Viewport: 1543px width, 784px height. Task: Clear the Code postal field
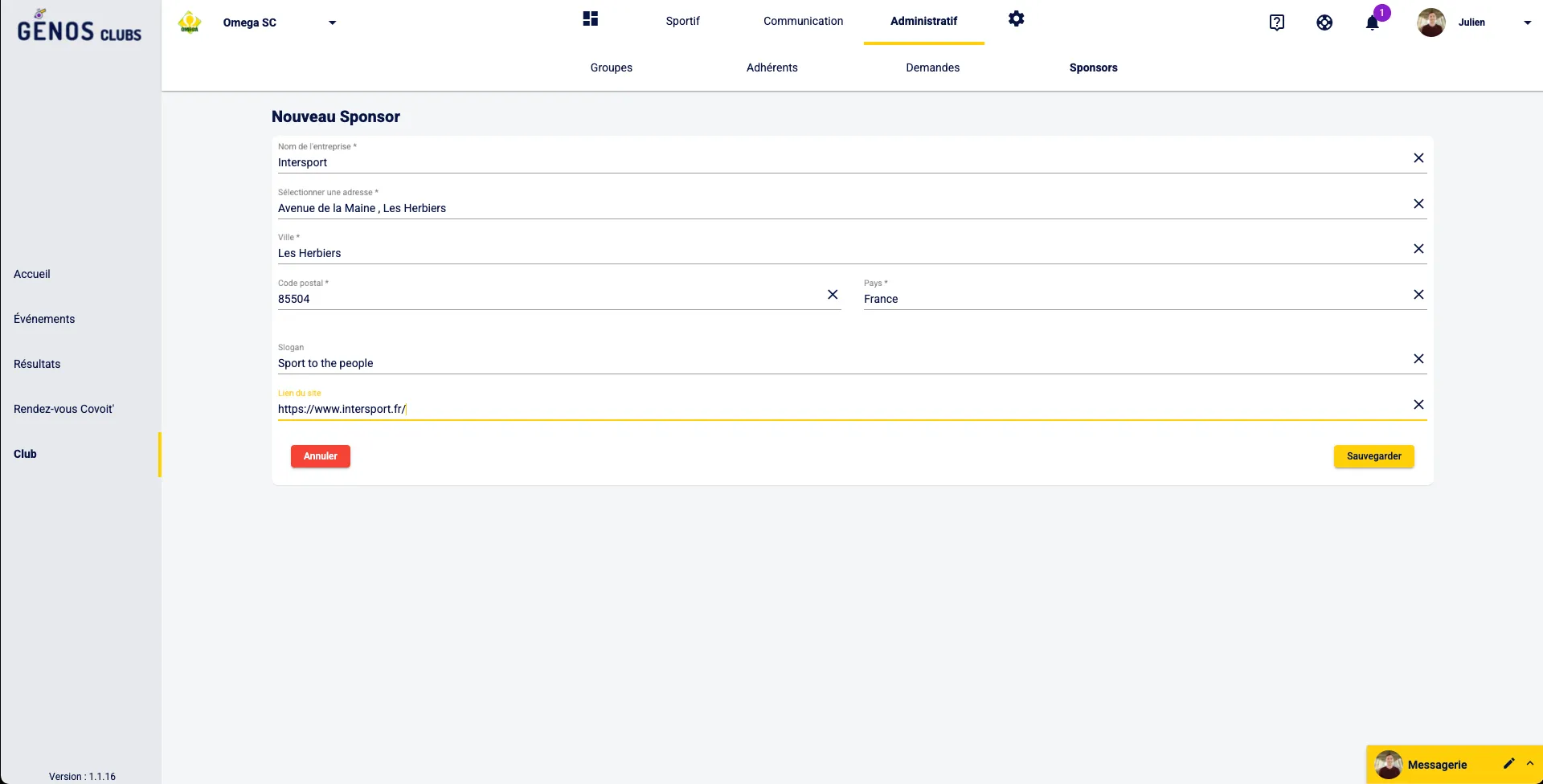[x=833, y=295]
